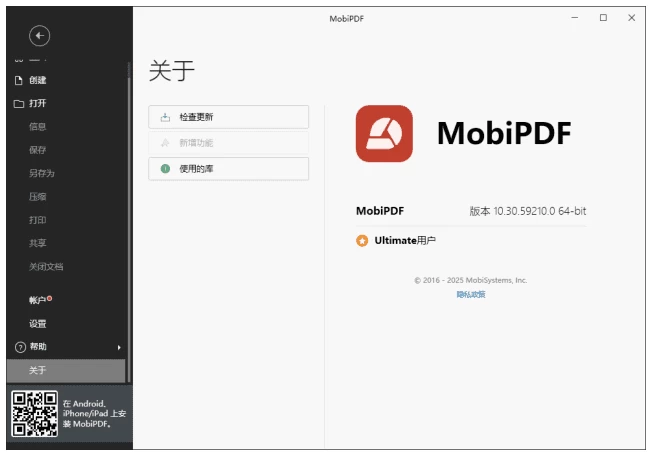Click 关闭文档 (Close Document) item
The image size is (652, 455).
click(46, 267)
